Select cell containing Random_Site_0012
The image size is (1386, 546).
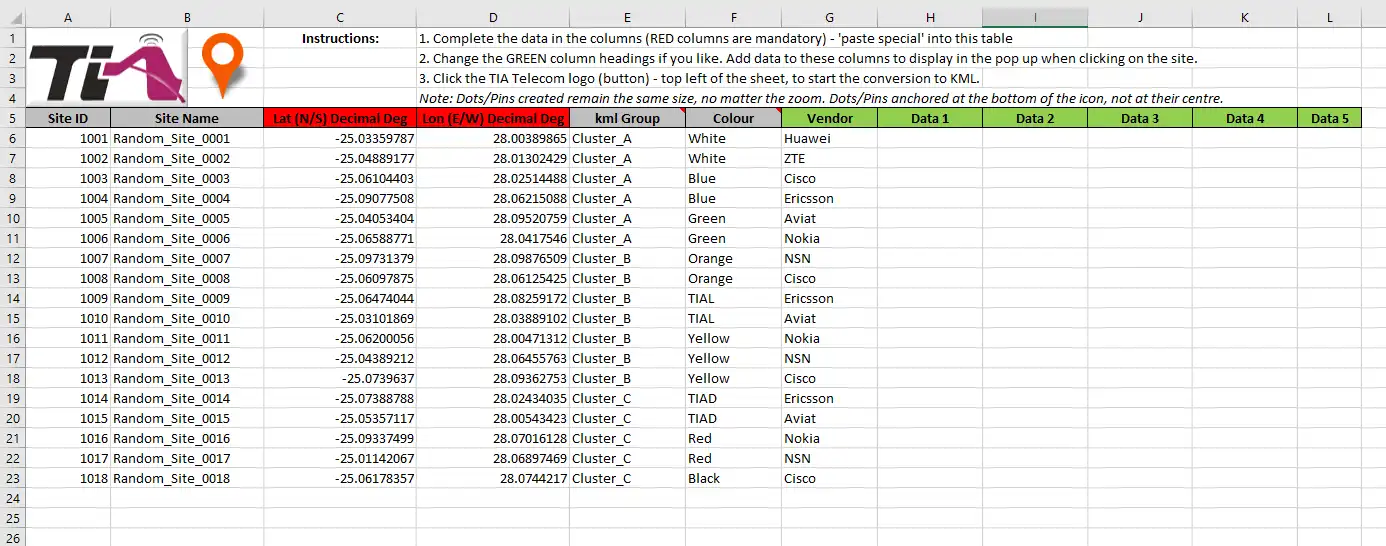(187, 358)
